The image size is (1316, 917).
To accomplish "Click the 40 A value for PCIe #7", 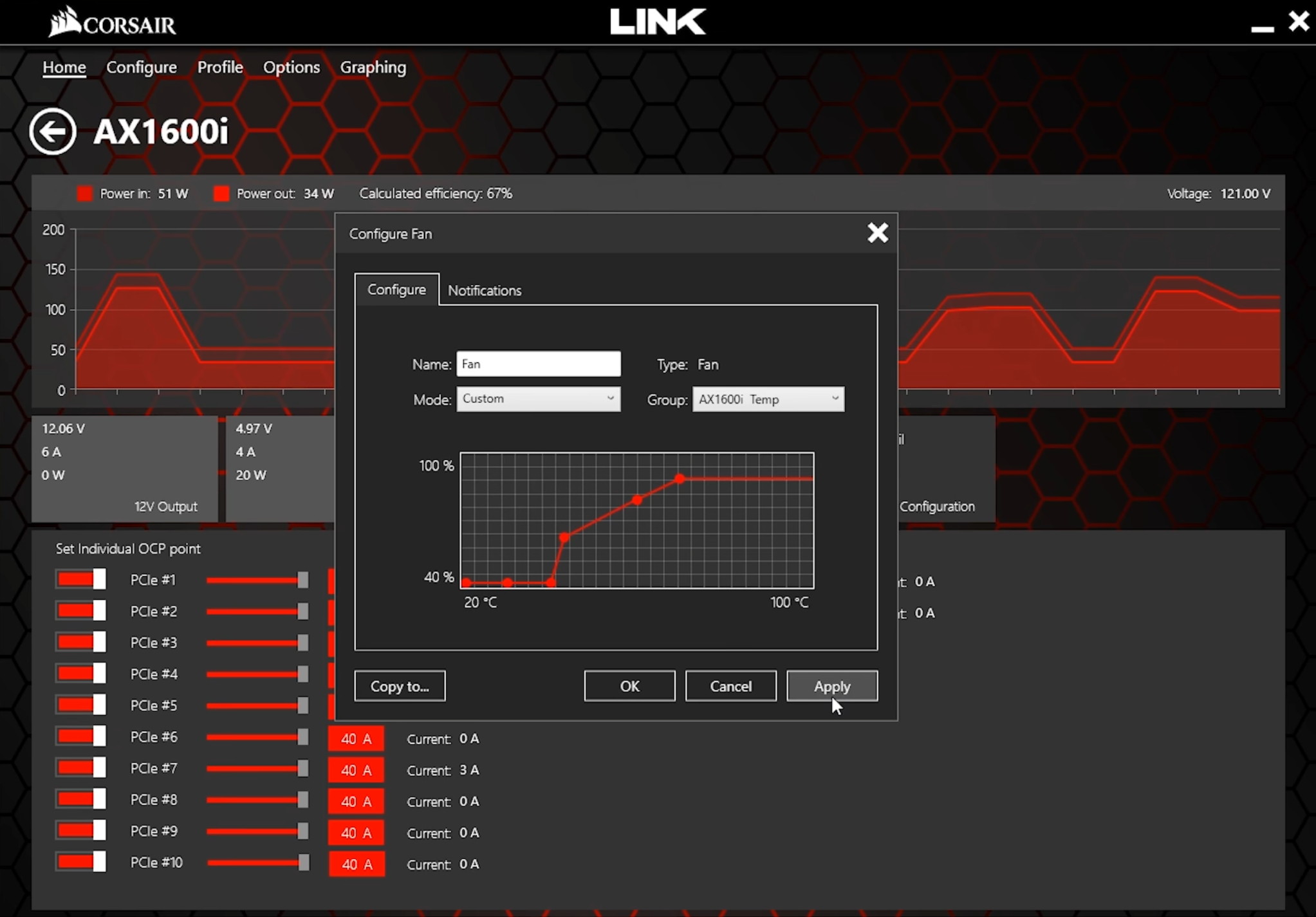I will 356,770.
